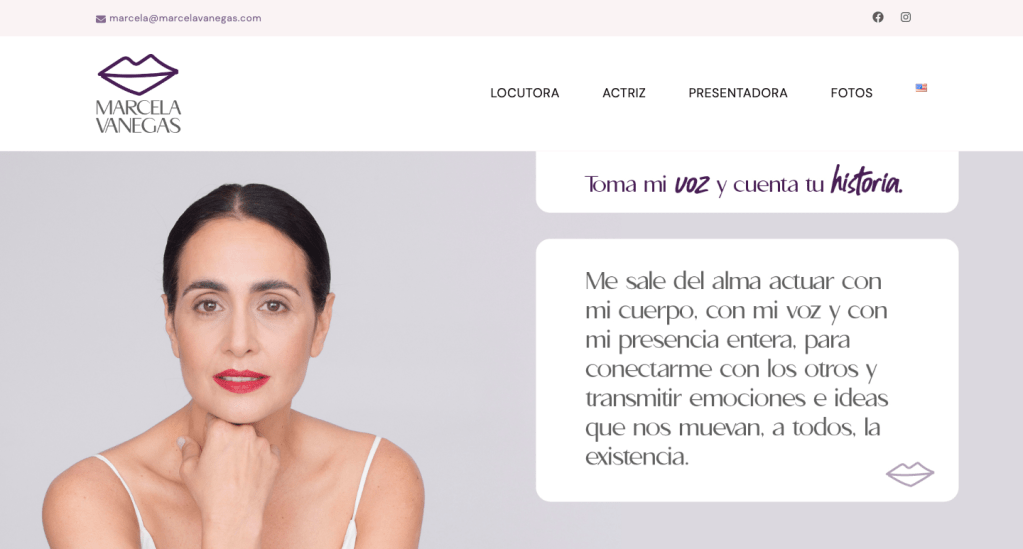Screen dimensions: 1023x549
Task: Click the handwritten word 'voz'
Action: (x=692, y=185)
